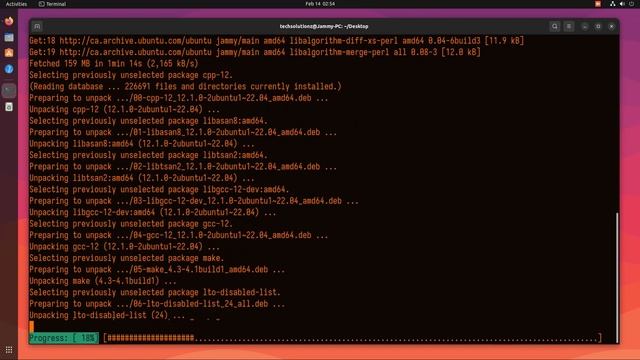This screenshot has height=360, width=640.
Task: Click 'Selecting previously unselected package libgcc-12-dev:amd64.'
Action: (x=159, y=189)
